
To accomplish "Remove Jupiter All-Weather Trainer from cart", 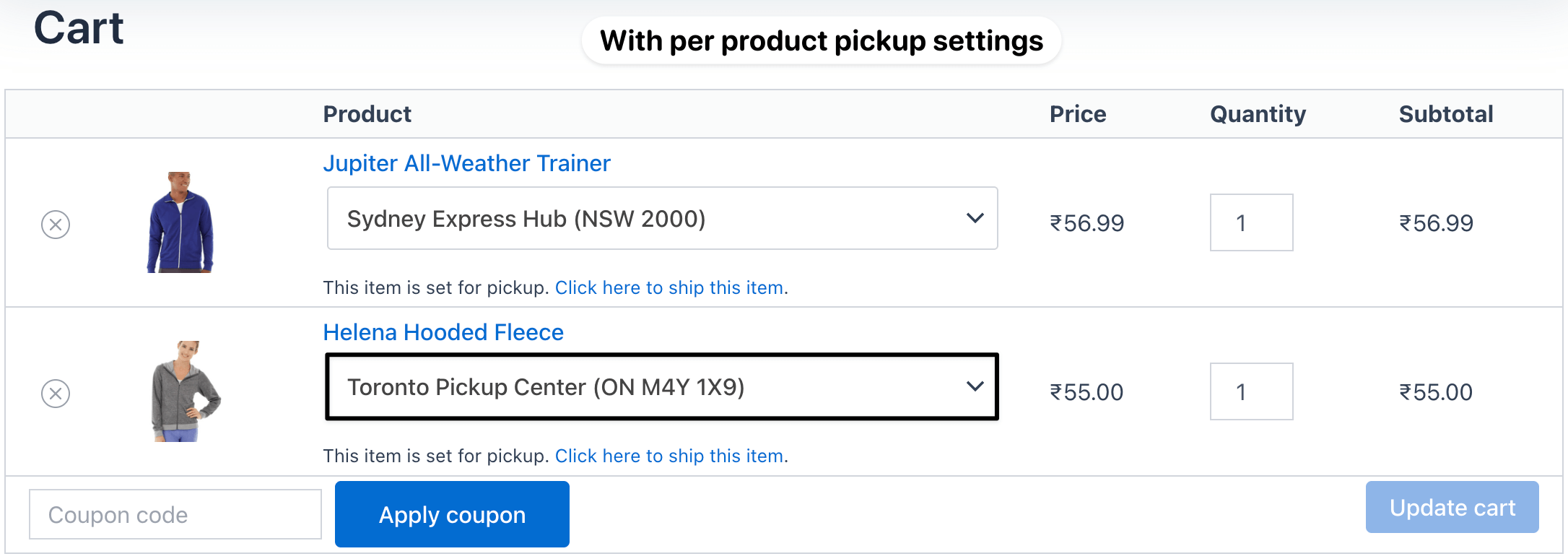I will click(56, 225).
